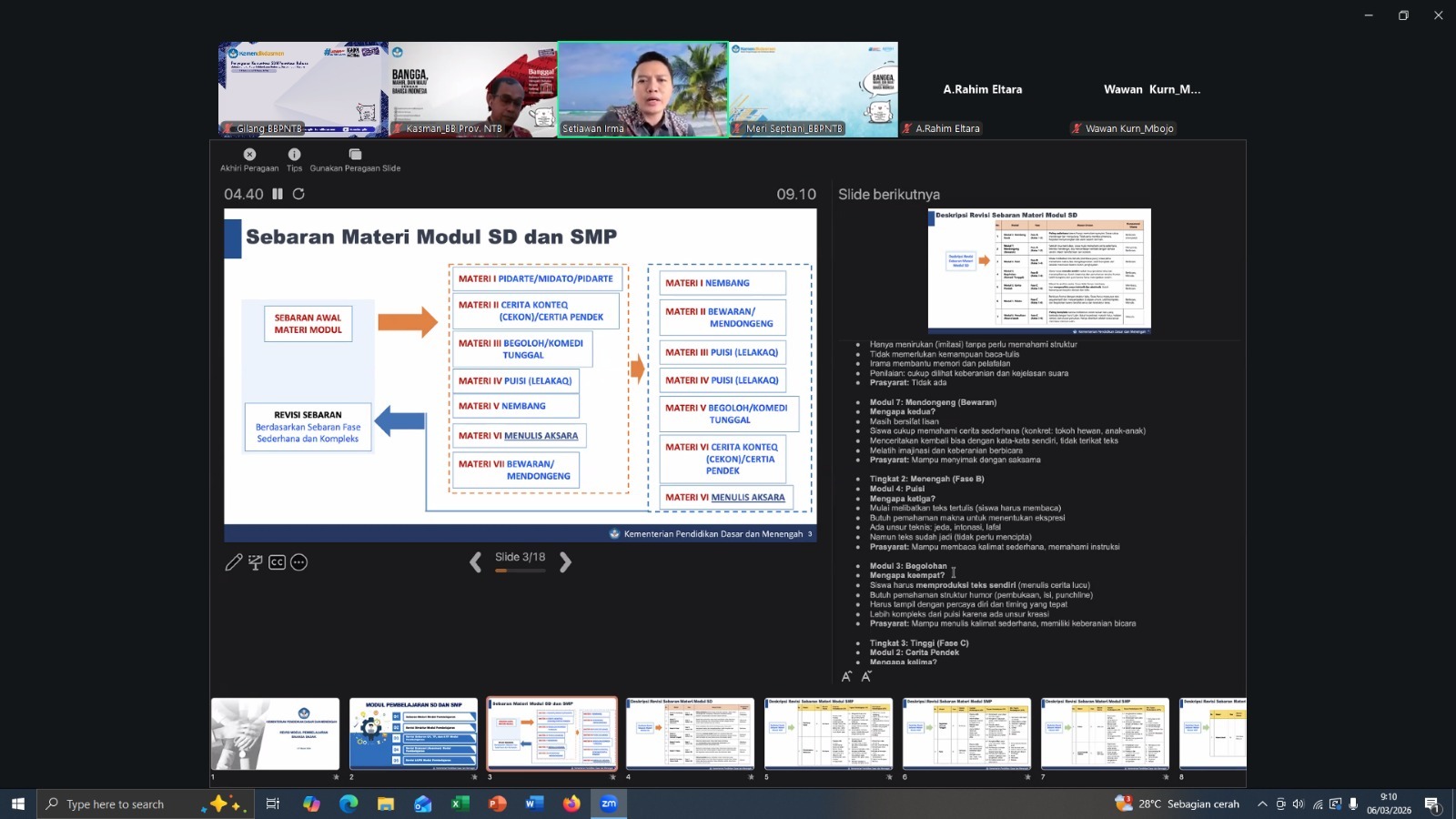Click the End Presentation (Akhiri Peragaan) icon

(249, 155)
